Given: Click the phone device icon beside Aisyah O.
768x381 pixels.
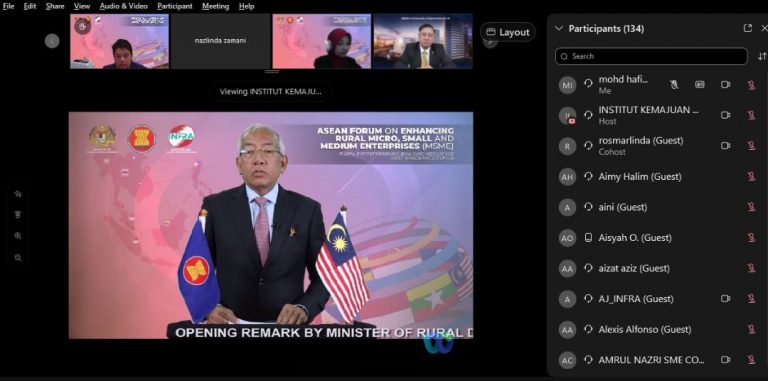Looking at the screenshot, I should [x=588, y=238].
